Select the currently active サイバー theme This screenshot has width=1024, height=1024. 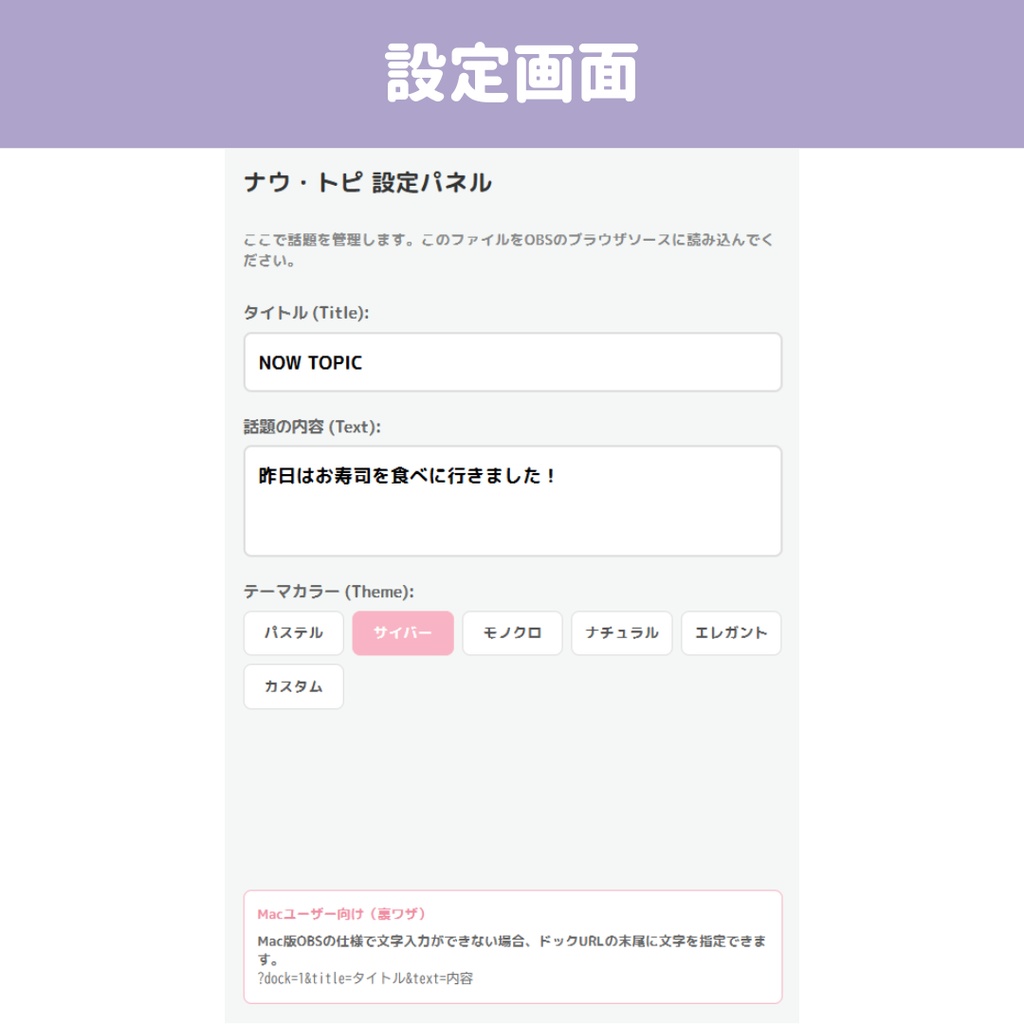pos(402,633)
